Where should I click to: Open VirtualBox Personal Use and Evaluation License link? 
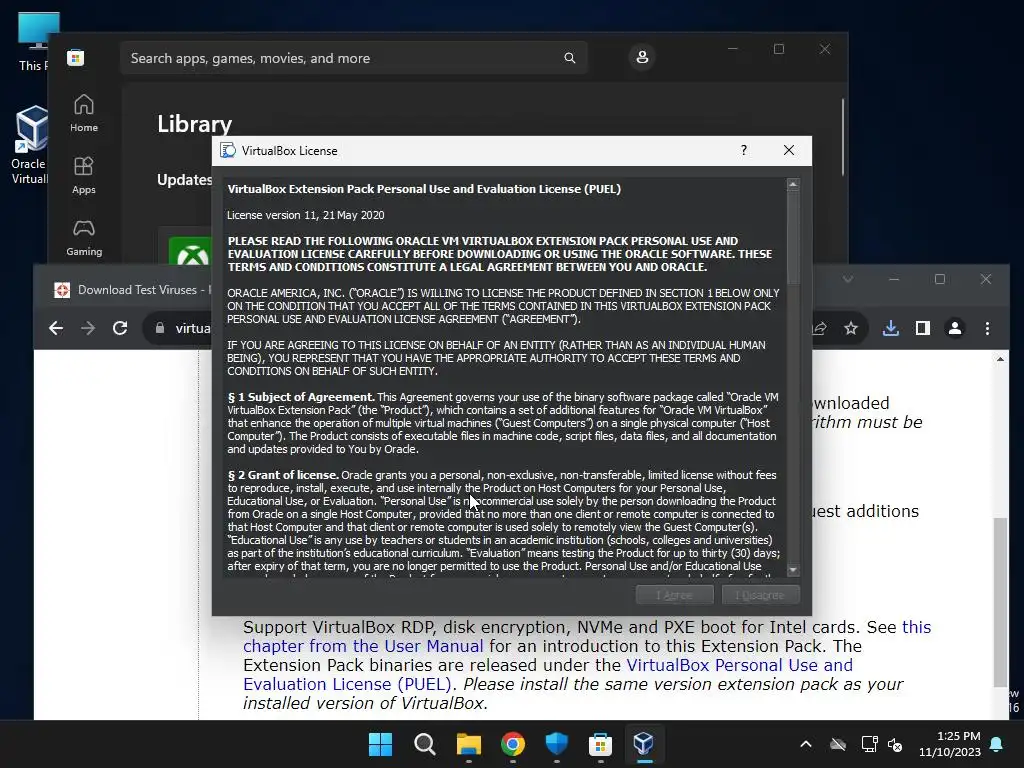pos(548,675)
